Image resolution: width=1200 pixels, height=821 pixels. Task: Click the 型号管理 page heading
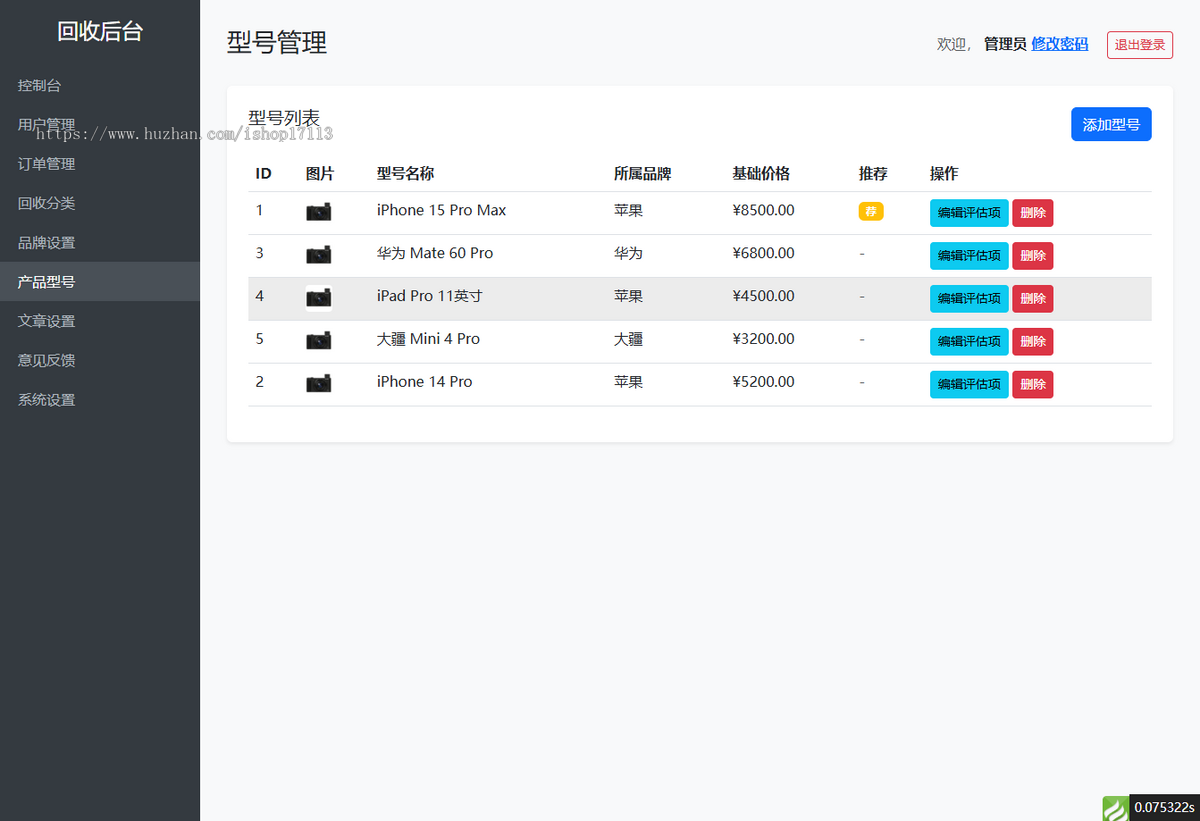[277, 43]
